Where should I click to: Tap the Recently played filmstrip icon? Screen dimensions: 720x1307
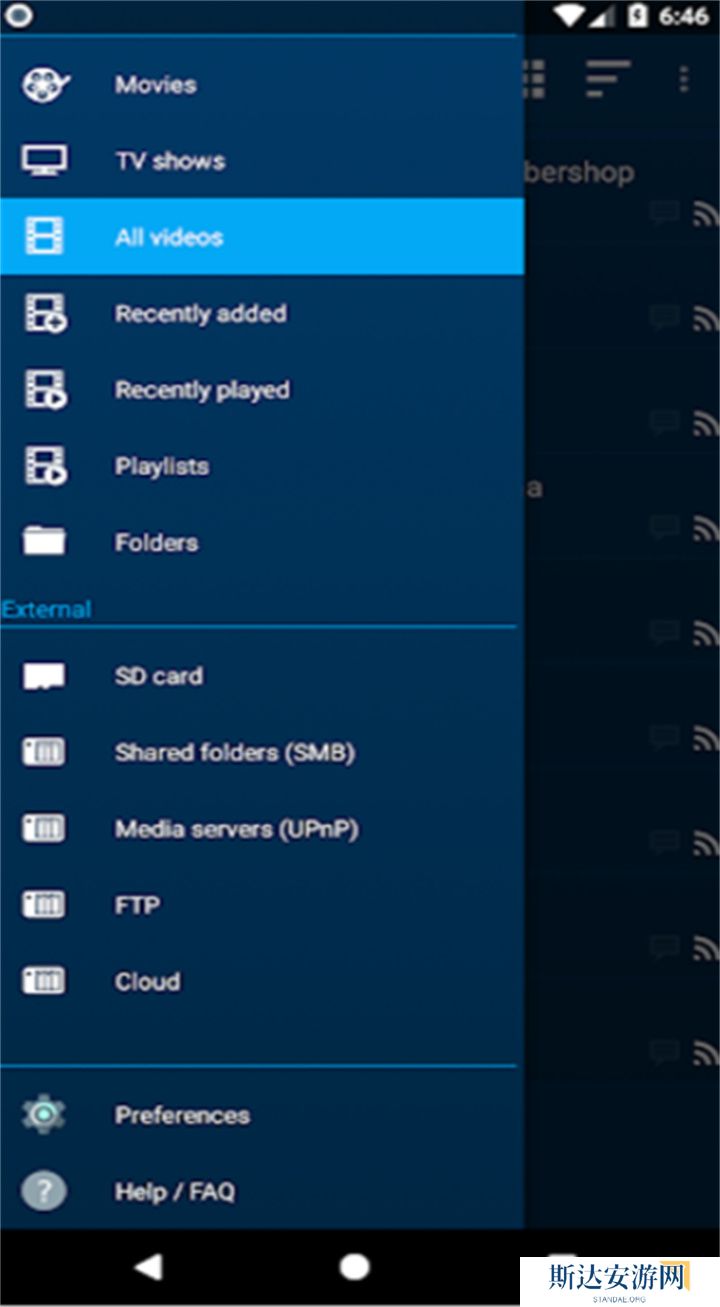click(45, 390)
